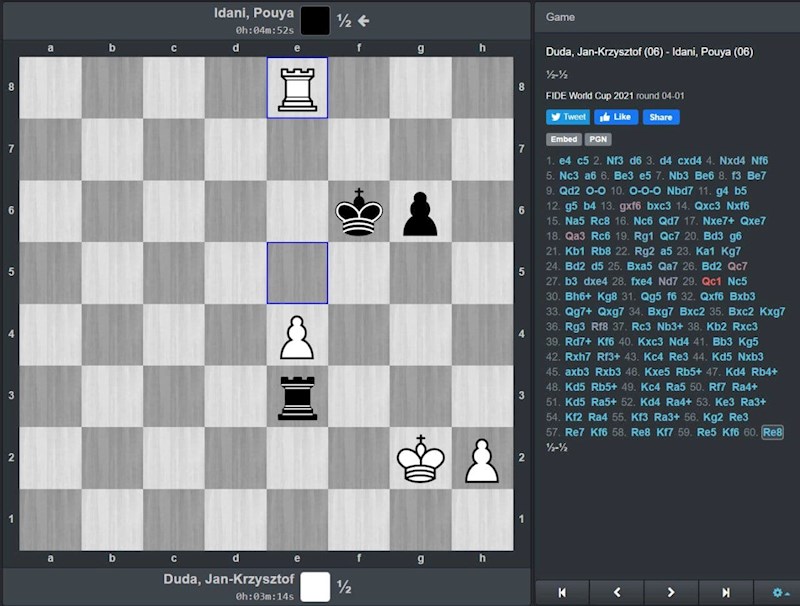Select the black rook on e3

(x=297, y=397)
